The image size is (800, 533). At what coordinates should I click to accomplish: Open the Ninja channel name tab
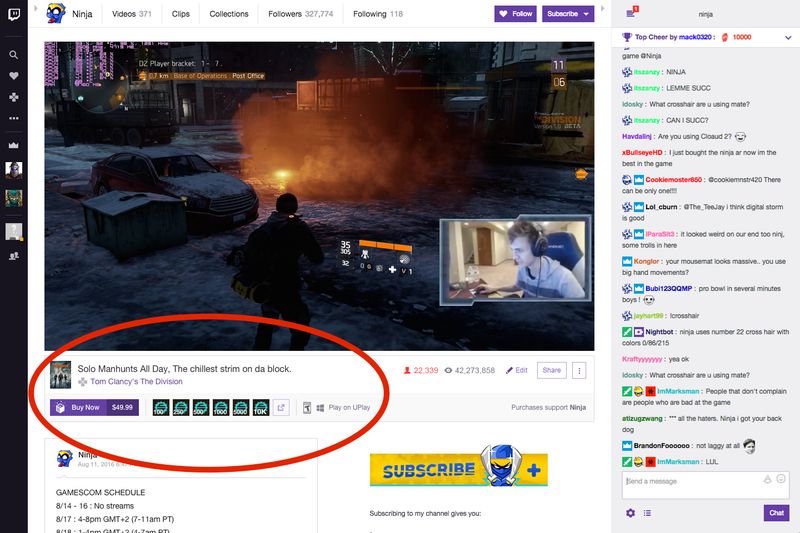coord(82,14)
